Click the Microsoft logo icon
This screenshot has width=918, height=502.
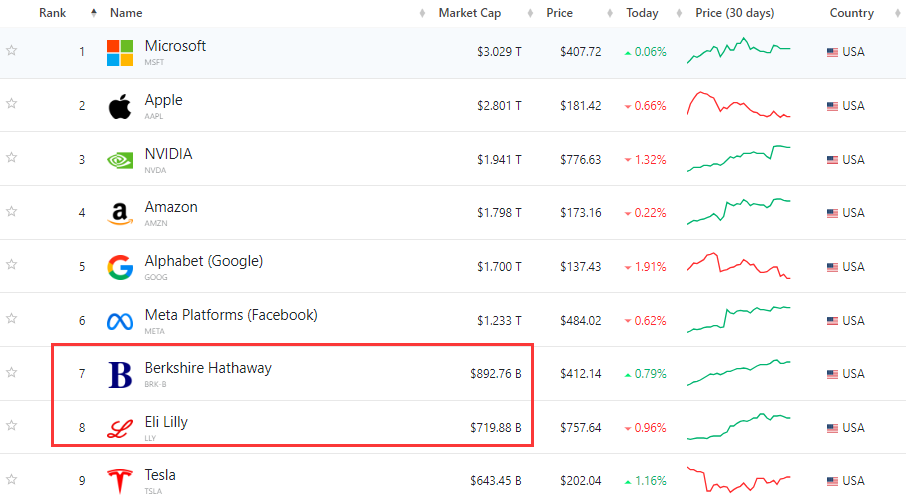[120, 53]
